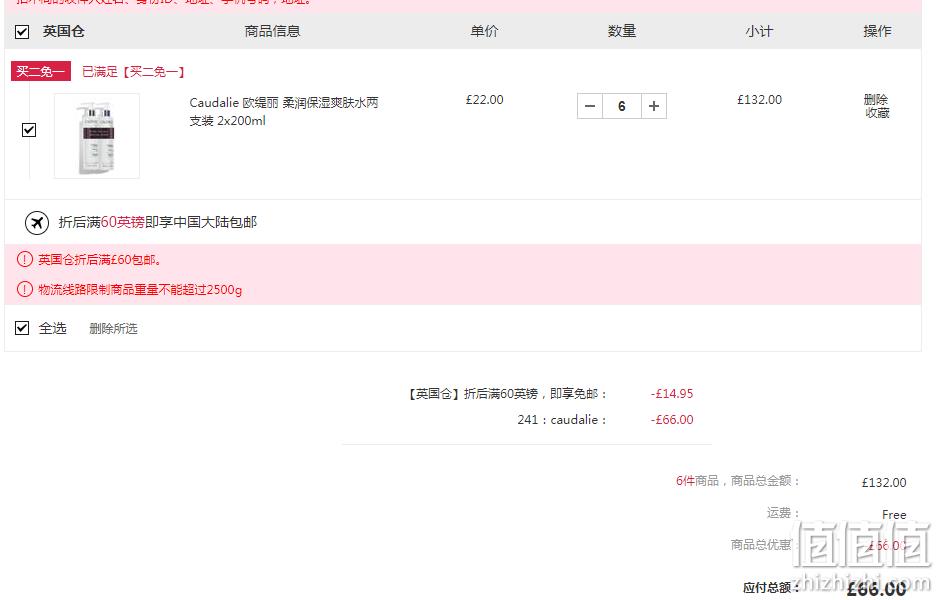
Task: Click the 6件商品，商品总金额 label
Action: pos(738,481)
